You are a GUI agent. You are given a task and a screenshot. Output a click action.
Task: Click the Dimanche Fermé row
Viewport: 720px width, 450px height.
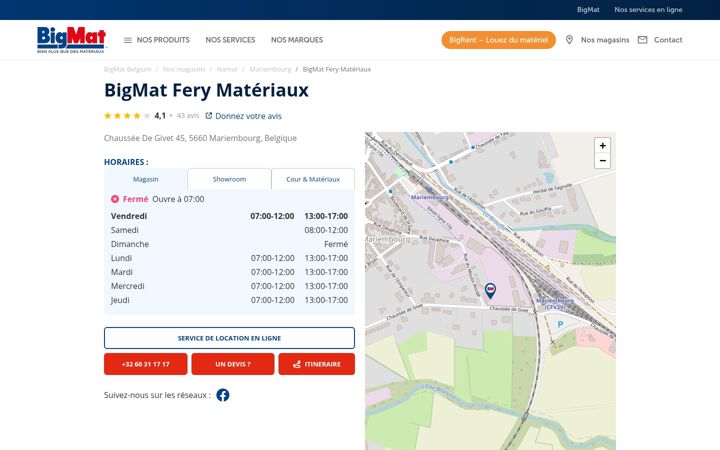pos(229,244)
